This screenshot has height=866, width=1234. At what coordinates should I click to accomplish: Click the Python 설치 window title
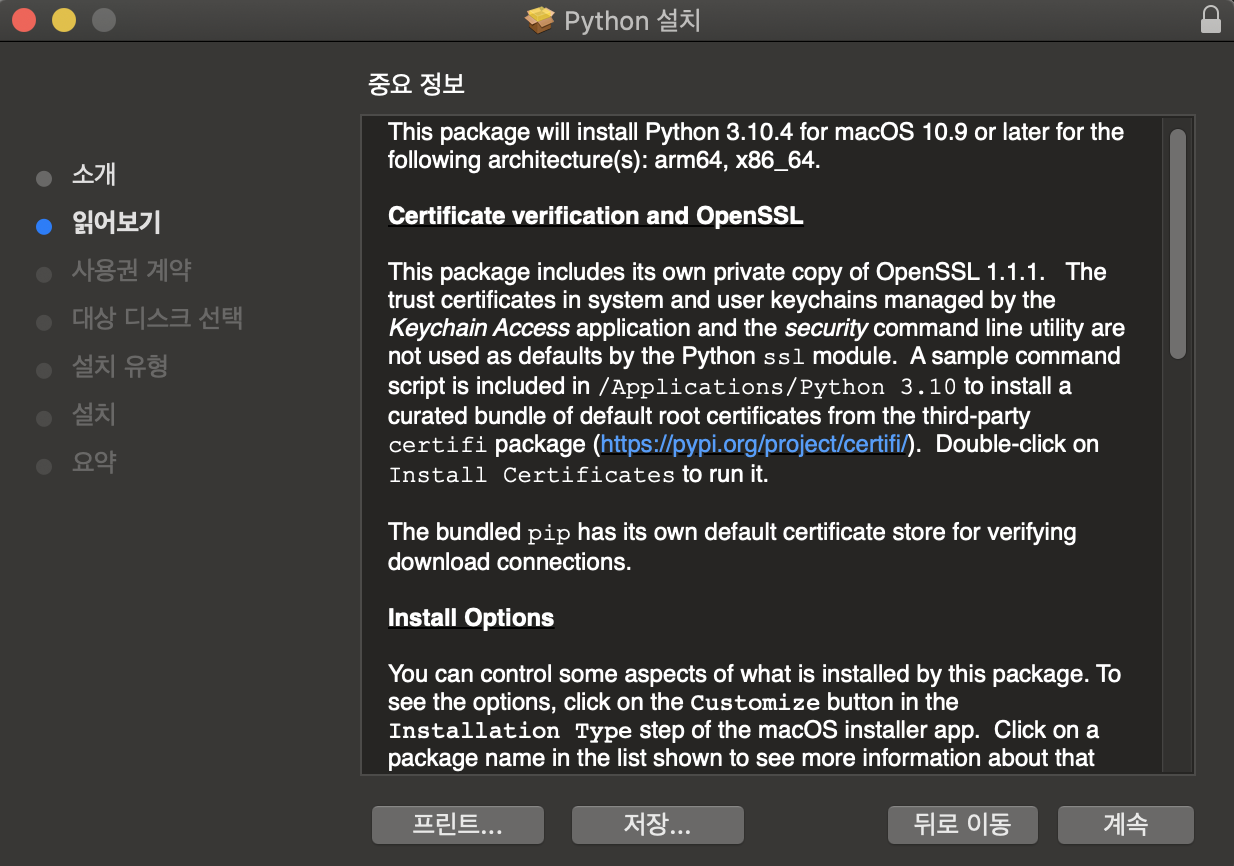[x=632, y=21]
